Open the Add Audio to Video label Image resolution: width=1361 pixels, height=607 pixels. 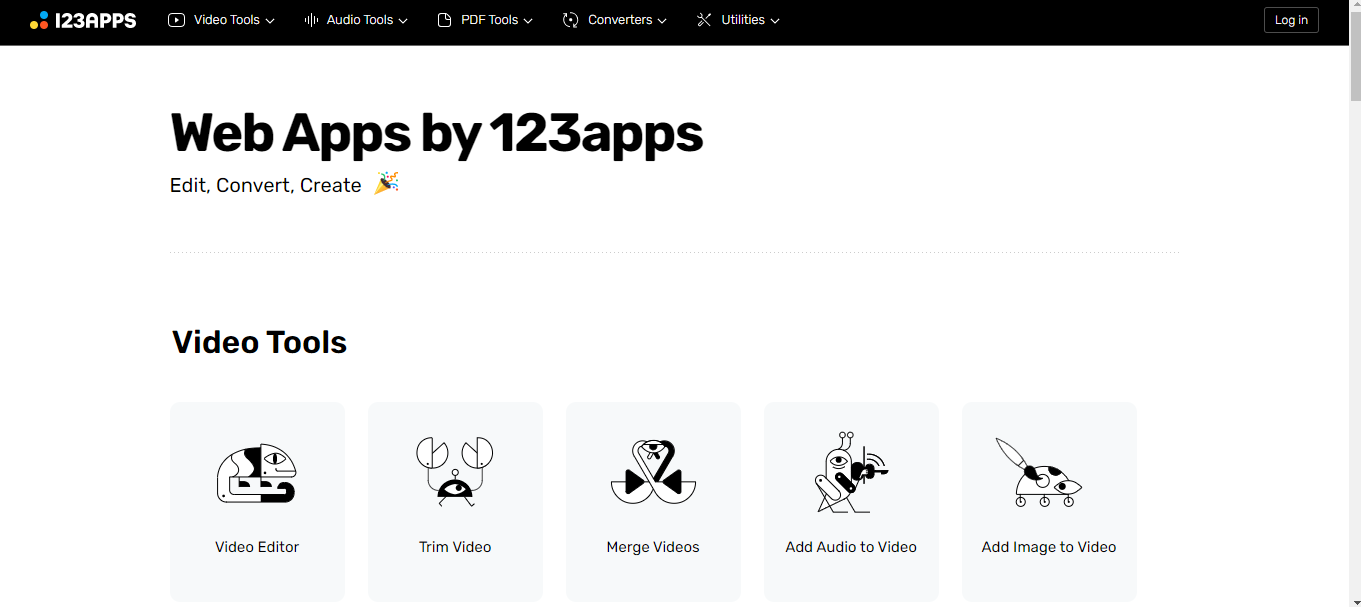[x=851, y=547]
